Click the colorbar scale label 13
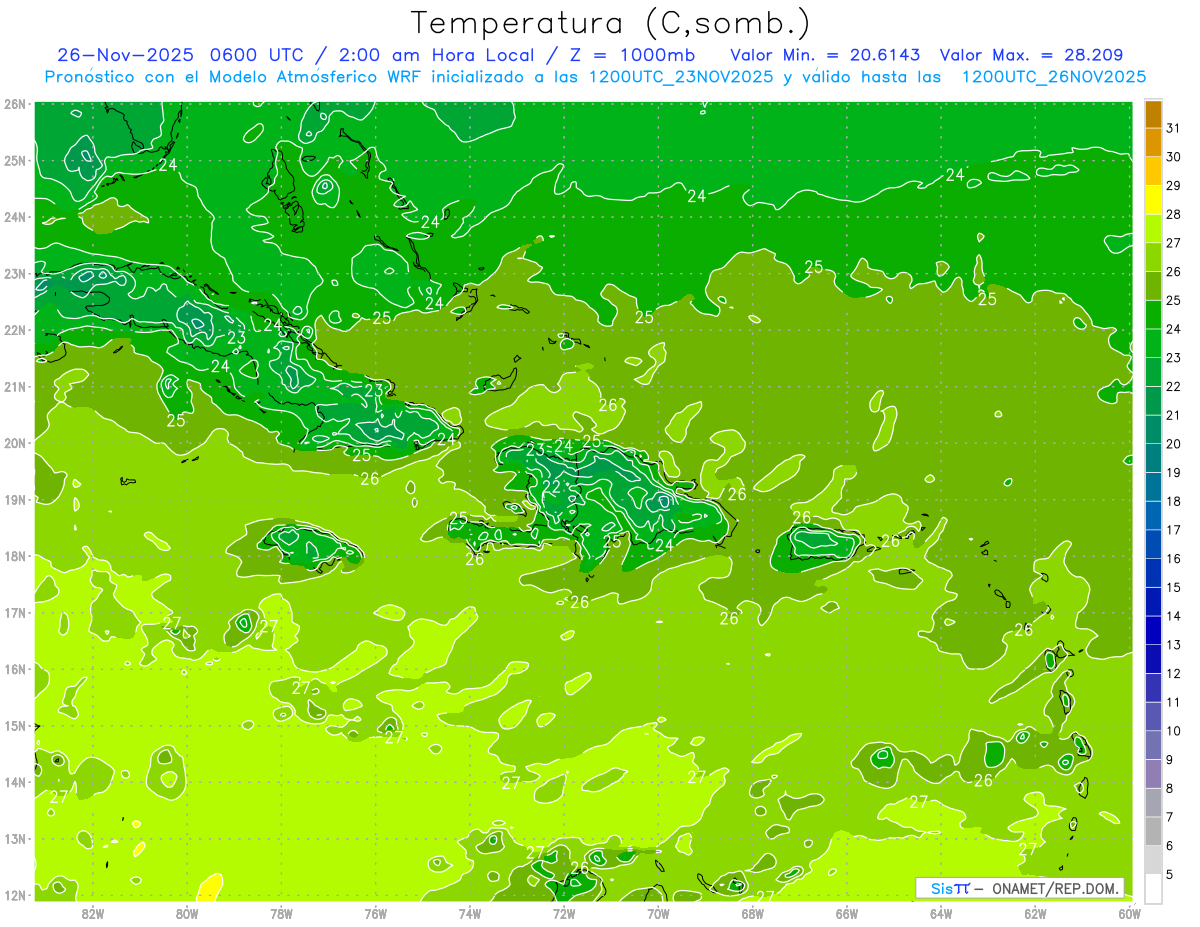The width and height of the screenshot is (1200, 927). pos(1173,645)
